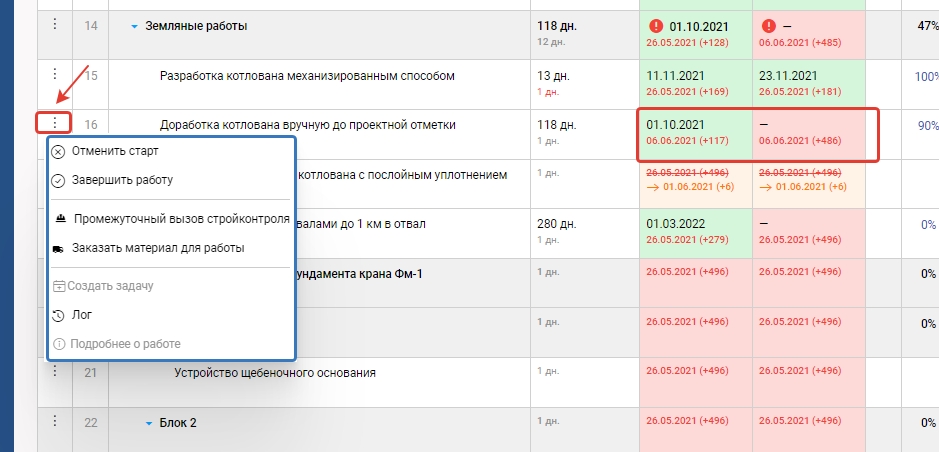Viewport: 939px width, 452px height.
Task: Choose Завершить работу menu option
Action: tap(122, 180)
